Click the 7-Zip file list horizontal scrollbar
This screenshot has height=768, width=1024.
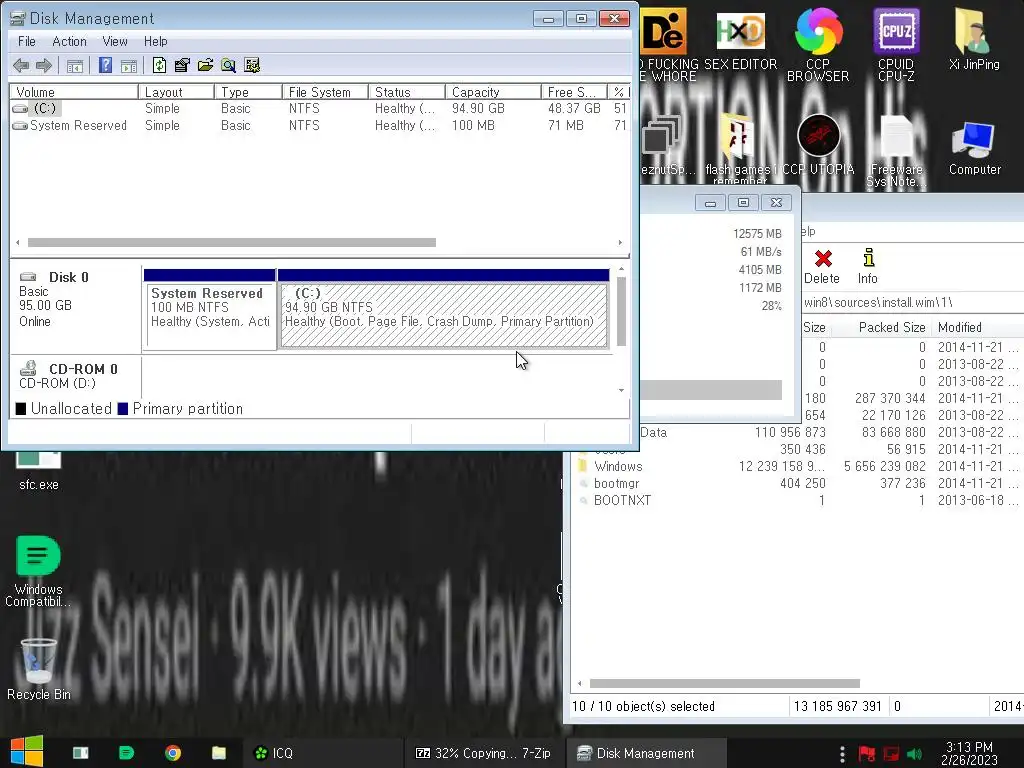(725, 684)
